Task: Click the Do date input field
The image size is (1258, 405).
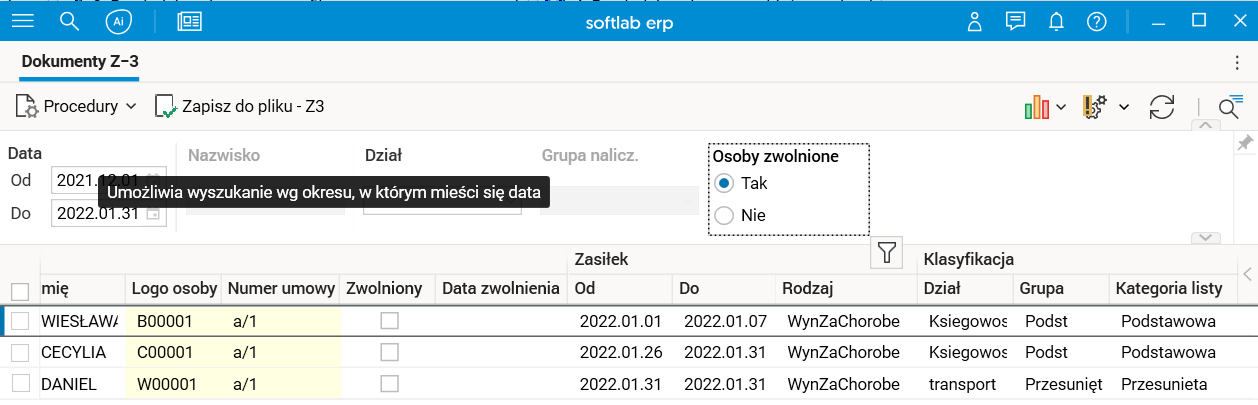Action: click(96, 213)
